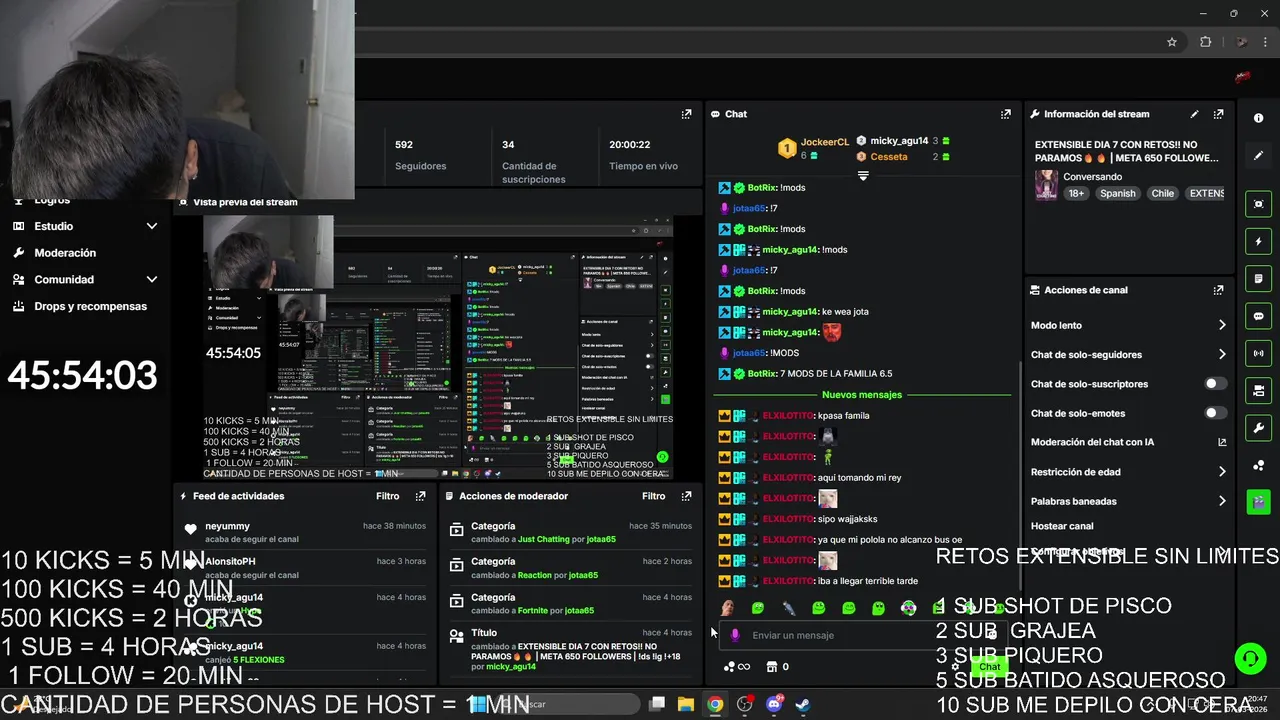Image resolution: width=1280 pixels, height=720 pixels.
Task: Expand Chat de solo-seguidores options
Action: tap(1222, 354)
